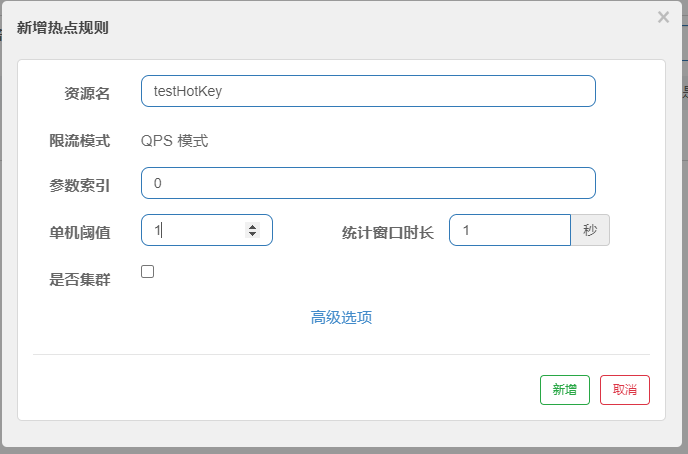Click the 单机阈值 number field

point(207,230)
